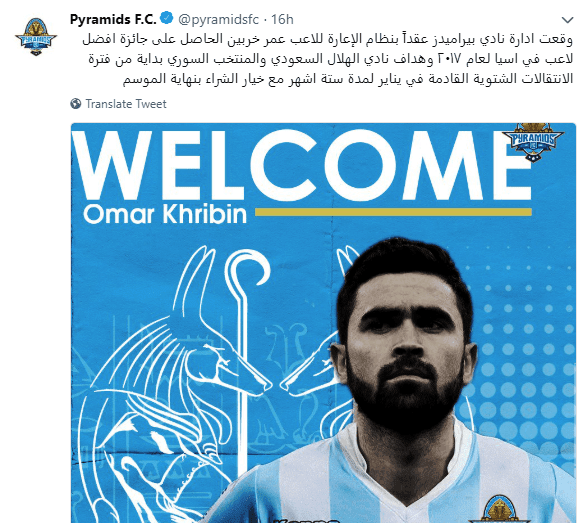
Task: Click the large WELCOME headline in image
Action: (x=301, y=165)
